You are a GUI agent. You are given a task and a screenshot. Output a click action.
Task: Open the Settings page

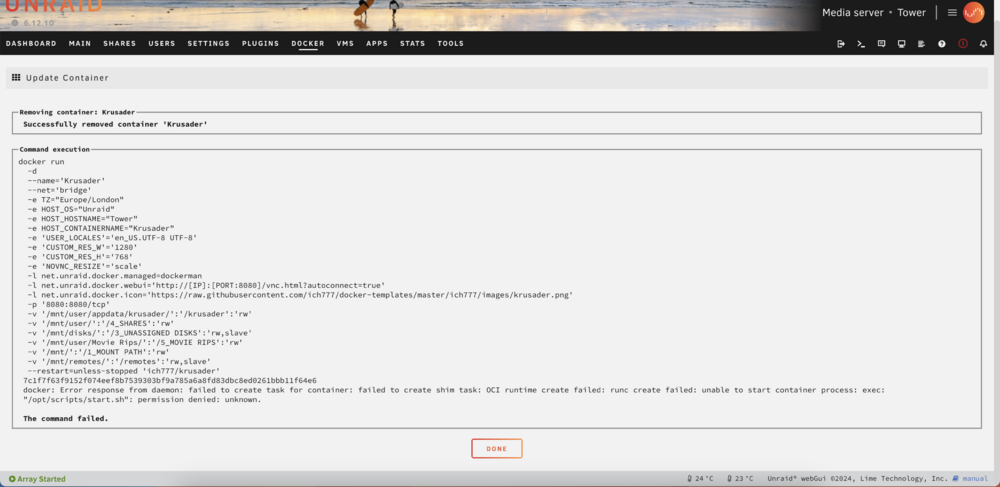(209, 44)
